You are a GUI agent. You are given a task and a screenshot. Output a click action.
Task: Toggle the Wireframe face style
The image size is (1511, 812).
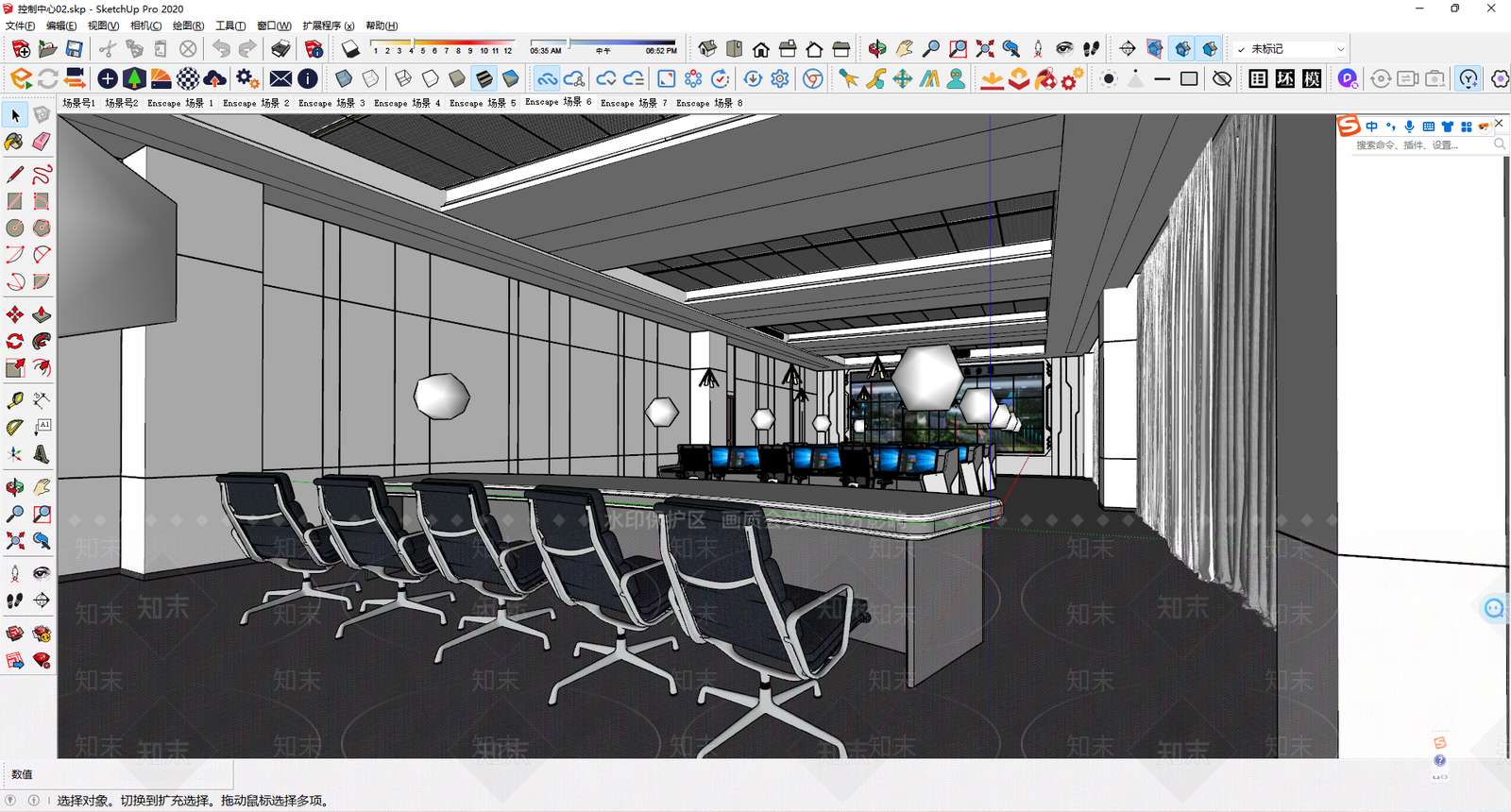(403, 78)
